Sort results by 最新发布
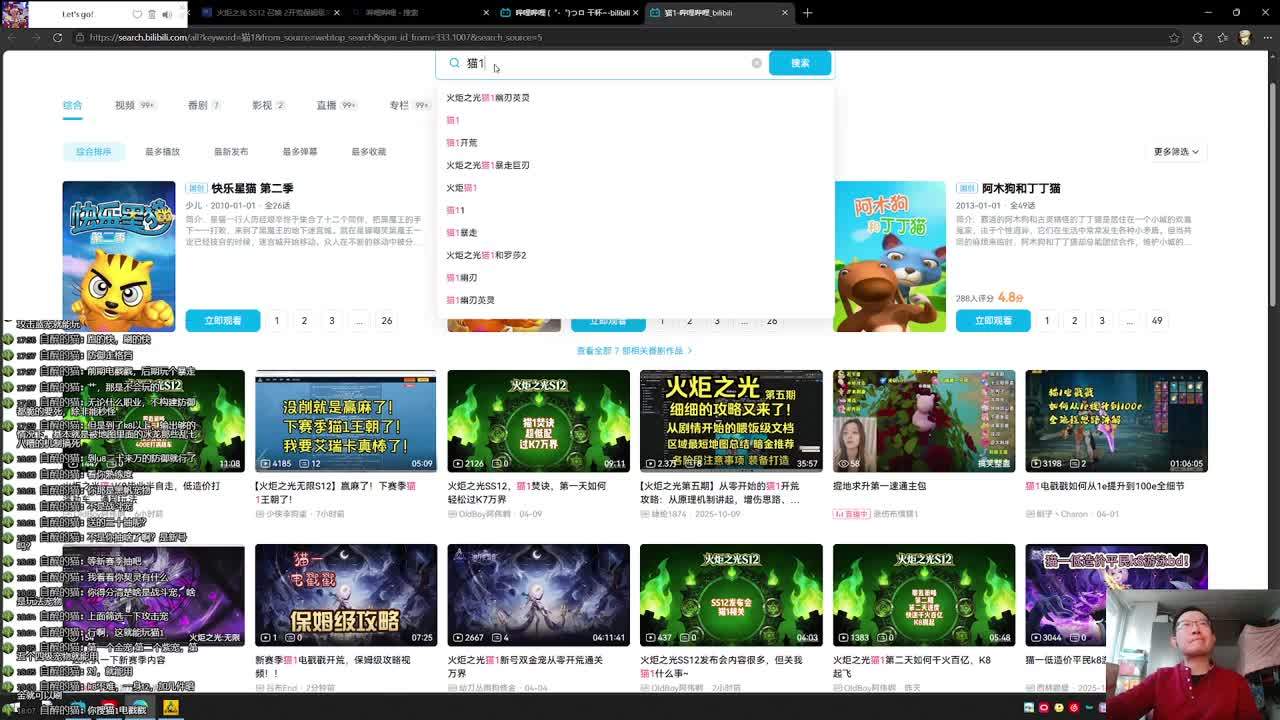 click(x=231, y=152)
